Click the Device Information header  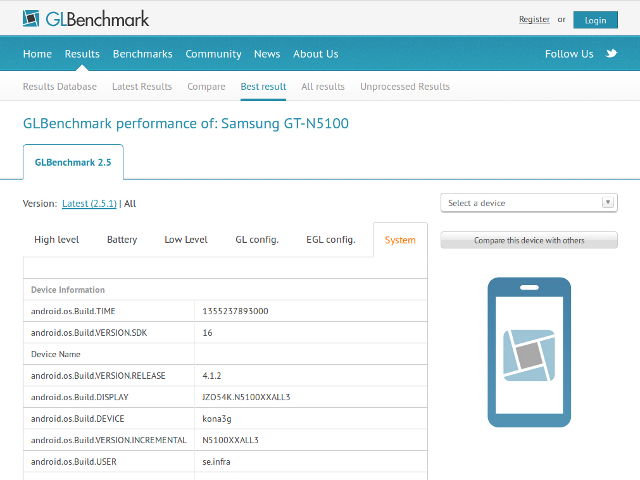tap(68, 290)
